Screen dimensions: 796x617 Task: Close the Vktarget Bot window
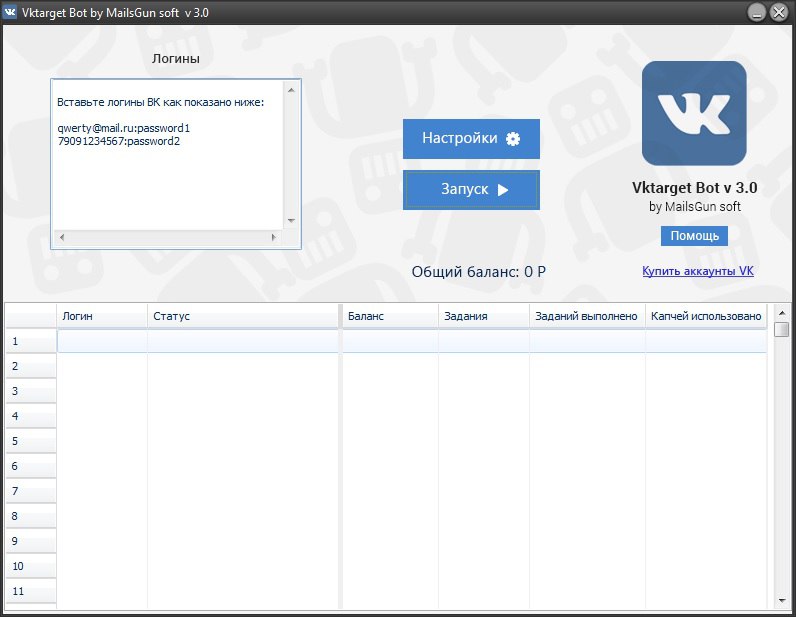(779, 12)
